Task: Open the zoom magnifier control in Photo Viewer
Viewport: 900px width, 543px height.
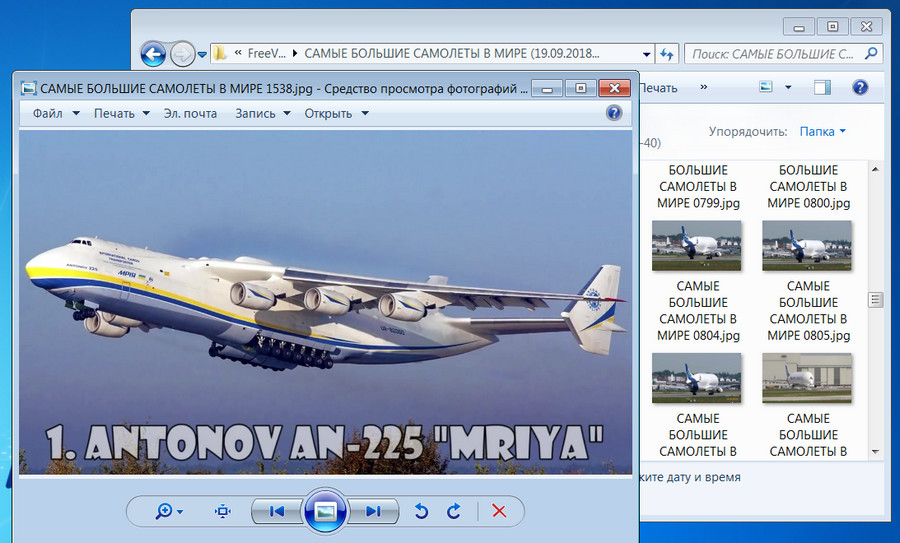Action: (169, 511)
